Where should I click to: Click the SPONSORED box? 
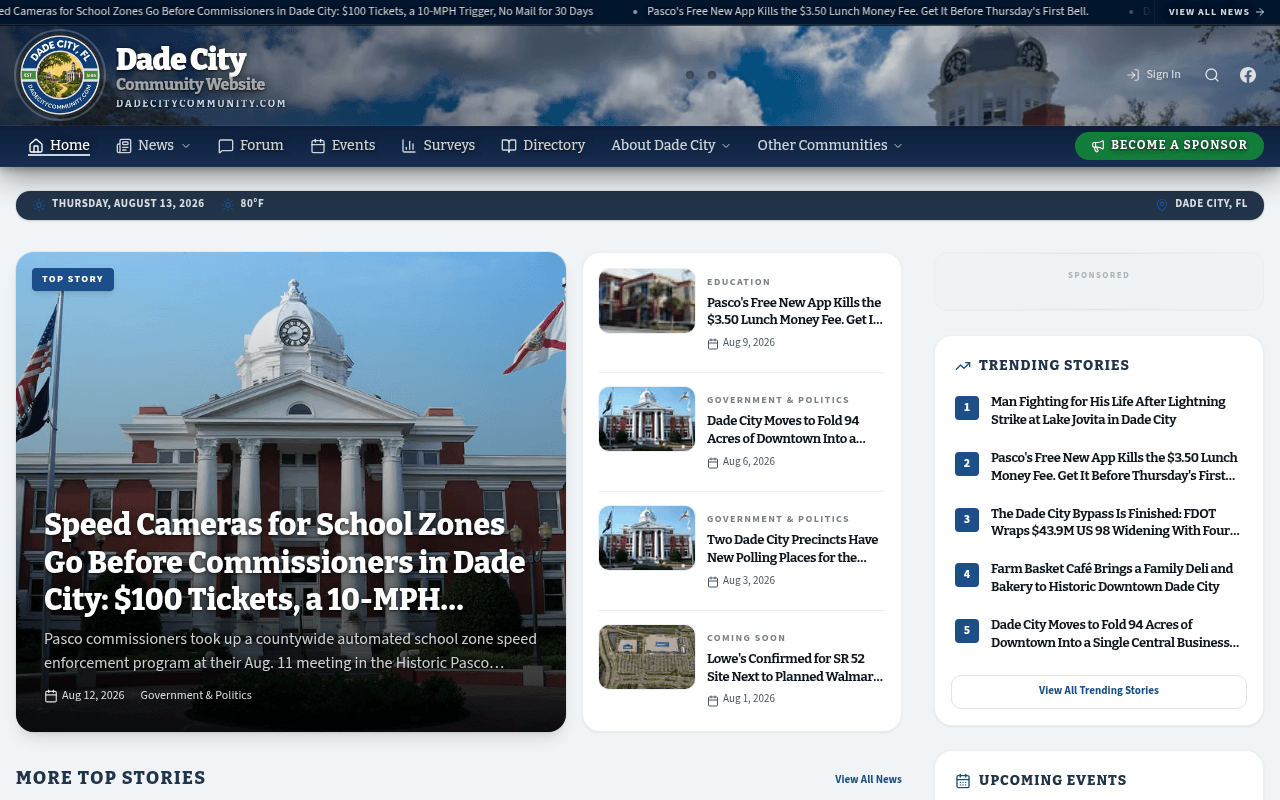click(1098, 281)
